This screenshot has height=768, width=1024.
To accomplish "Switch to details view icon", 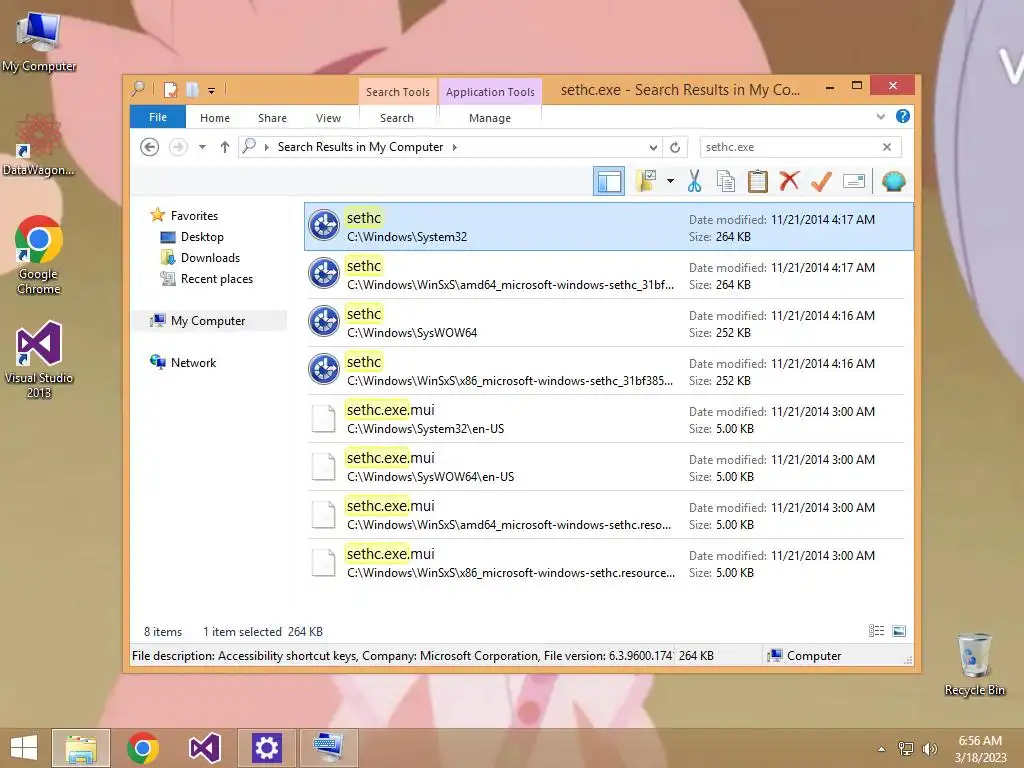I will tap(876, 631).
